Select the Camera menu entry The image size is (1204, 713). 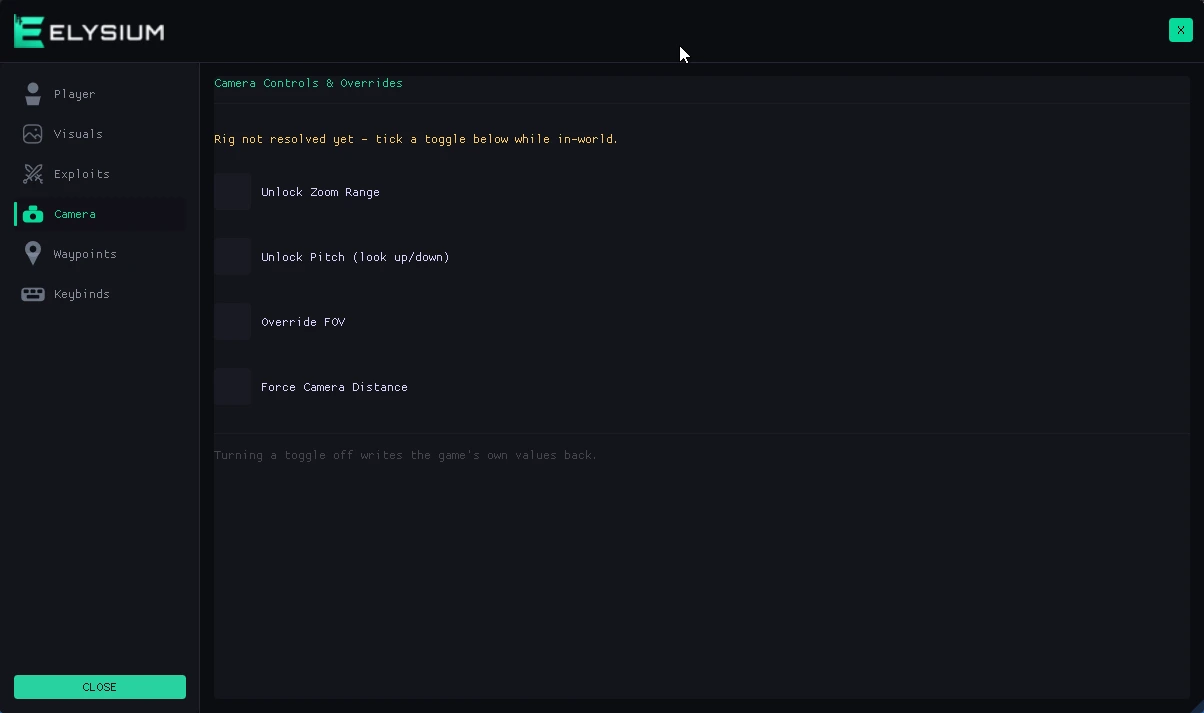coord(100,214)
